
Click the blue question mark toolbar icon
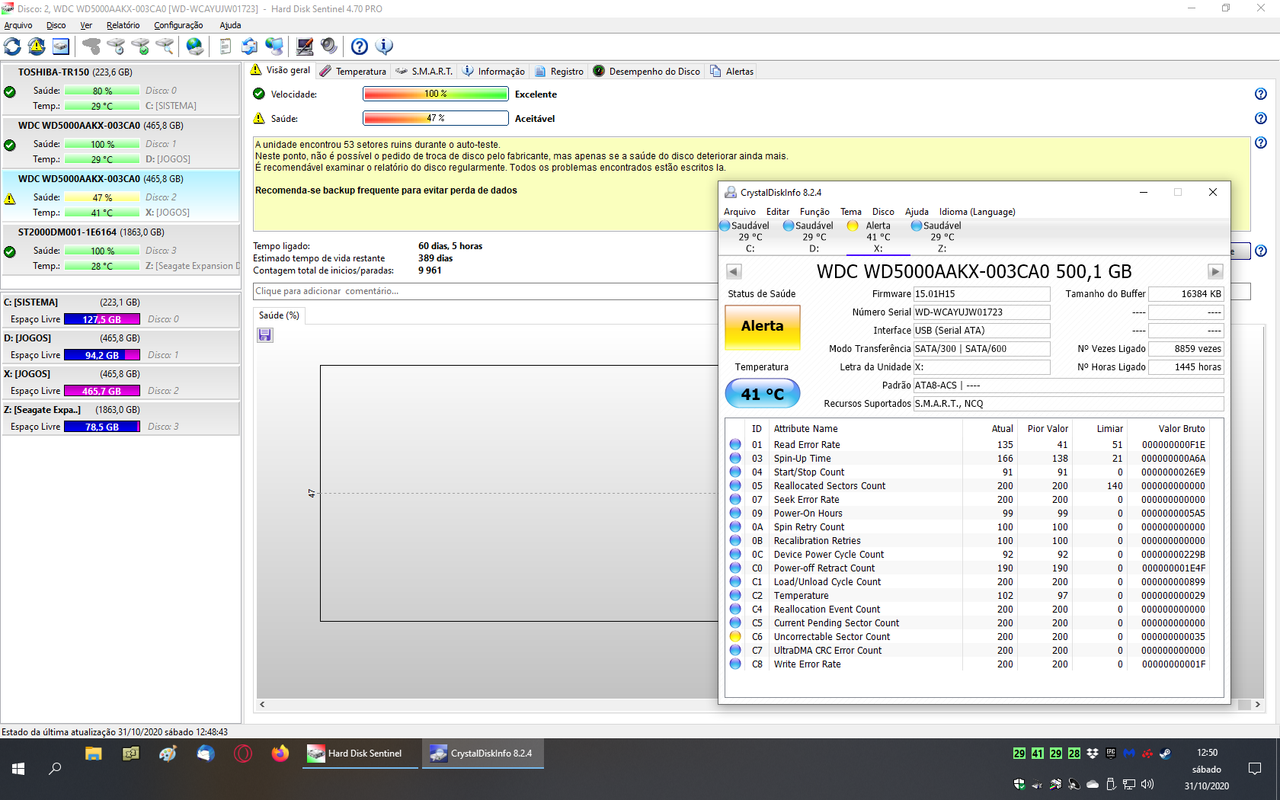359,46
